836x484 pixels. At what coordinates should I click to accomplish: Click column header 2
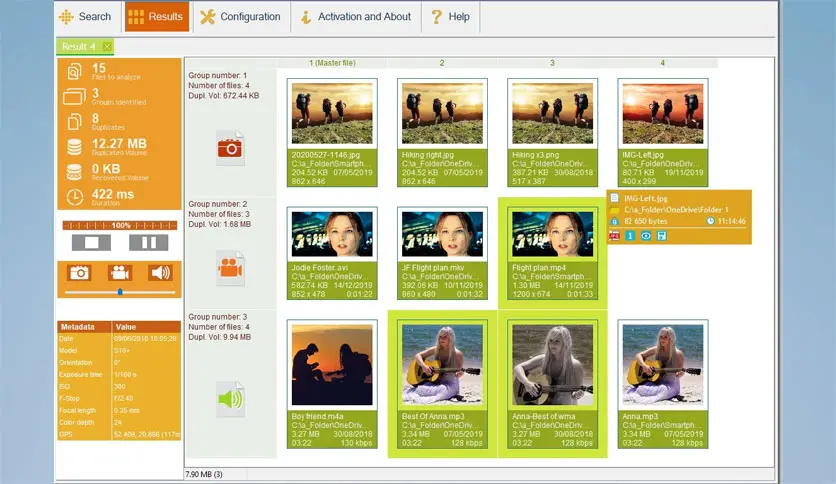click(442, 63)
